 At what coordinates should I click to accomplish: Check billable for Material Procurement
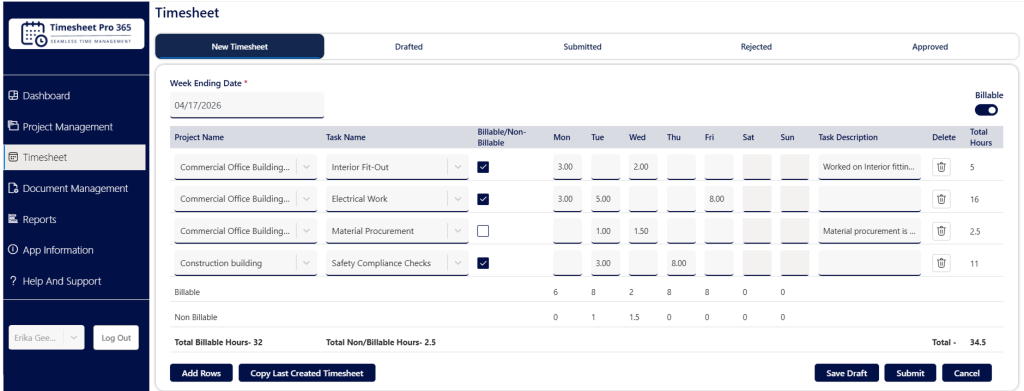coord(483,231)
